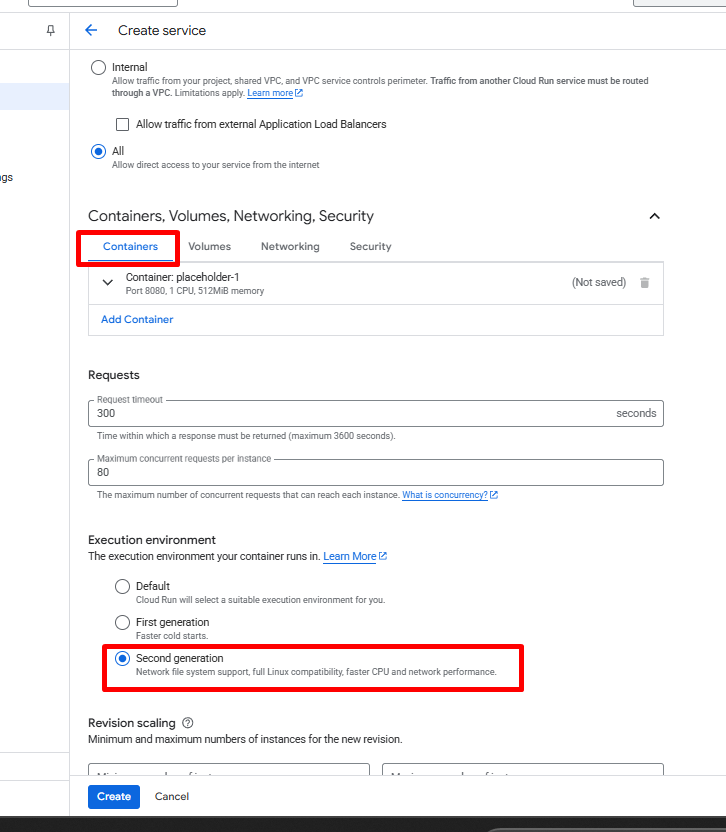Select the All ingress radio button

click(x=98, y=152)
